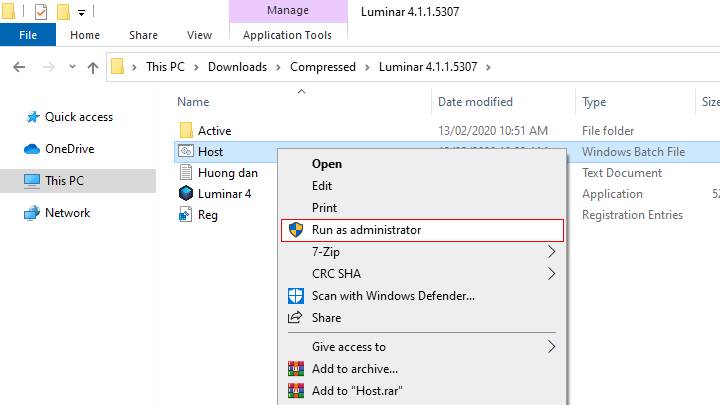Screen dimensions: 720x405
Task: Navigate to Downloads in breadcrumb
Action: pos(237,67)
